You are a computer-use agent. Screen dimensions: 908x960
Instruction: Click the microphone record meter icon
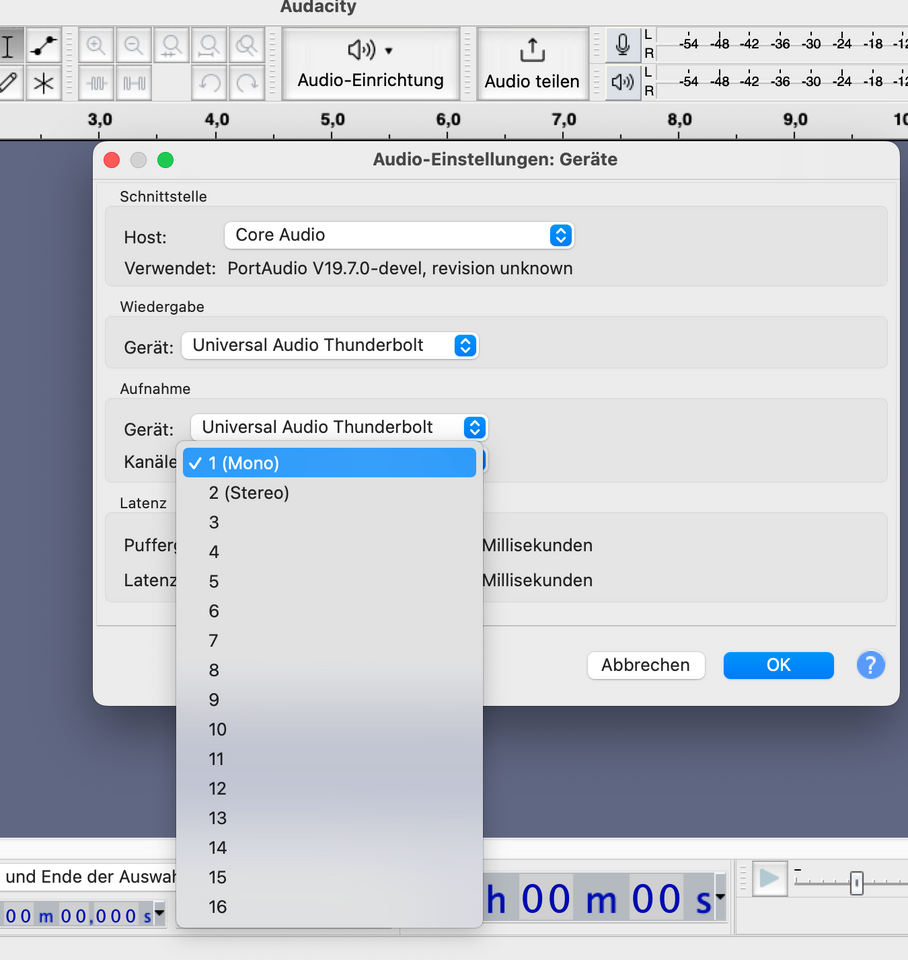point(623,45)
